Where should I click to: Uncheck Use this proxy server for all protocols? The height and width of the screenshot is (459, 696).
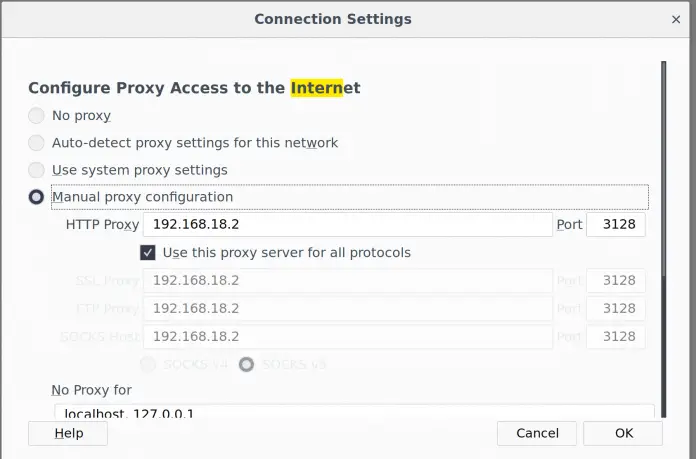(x=148, y=253)
